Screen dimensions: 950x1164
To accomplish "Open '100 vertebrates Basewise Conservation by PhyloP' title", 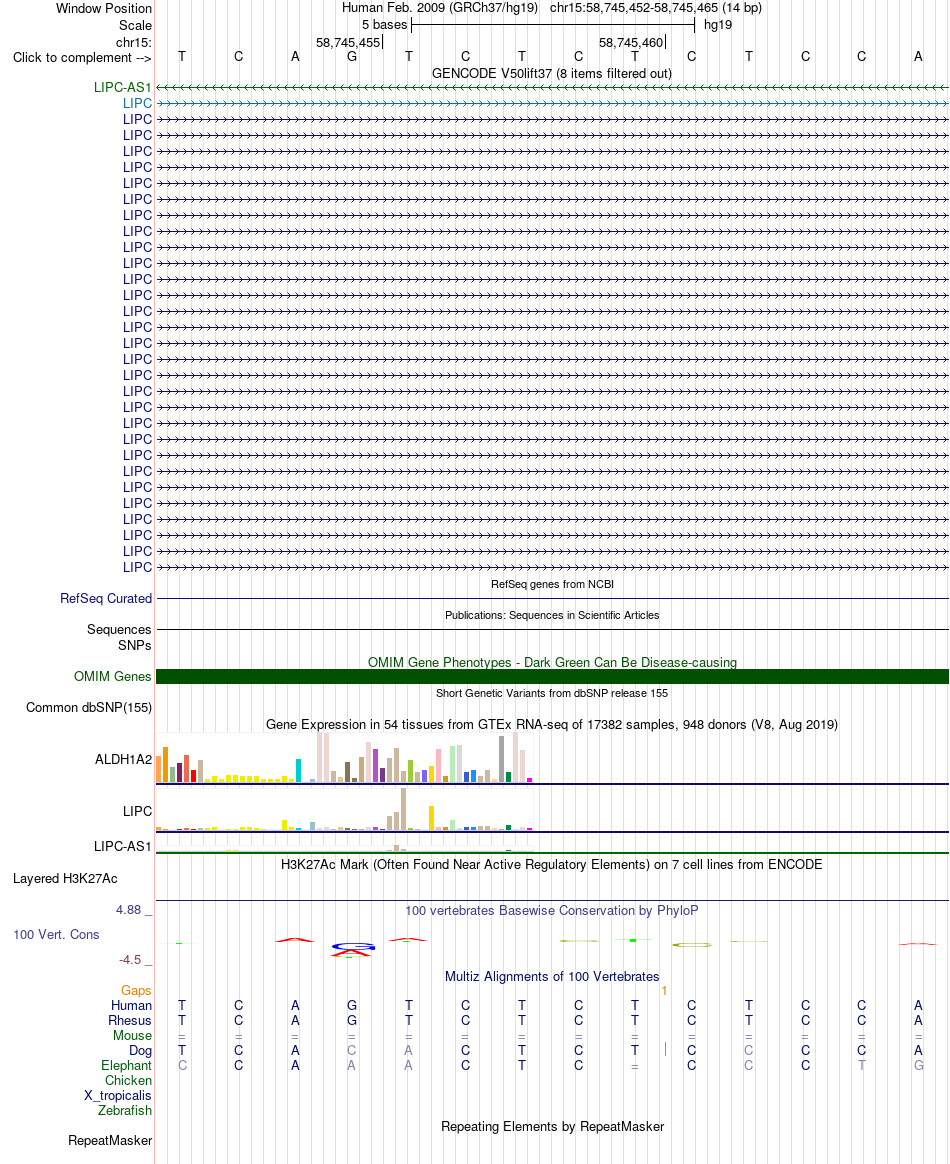I will (x=551, y=911).
